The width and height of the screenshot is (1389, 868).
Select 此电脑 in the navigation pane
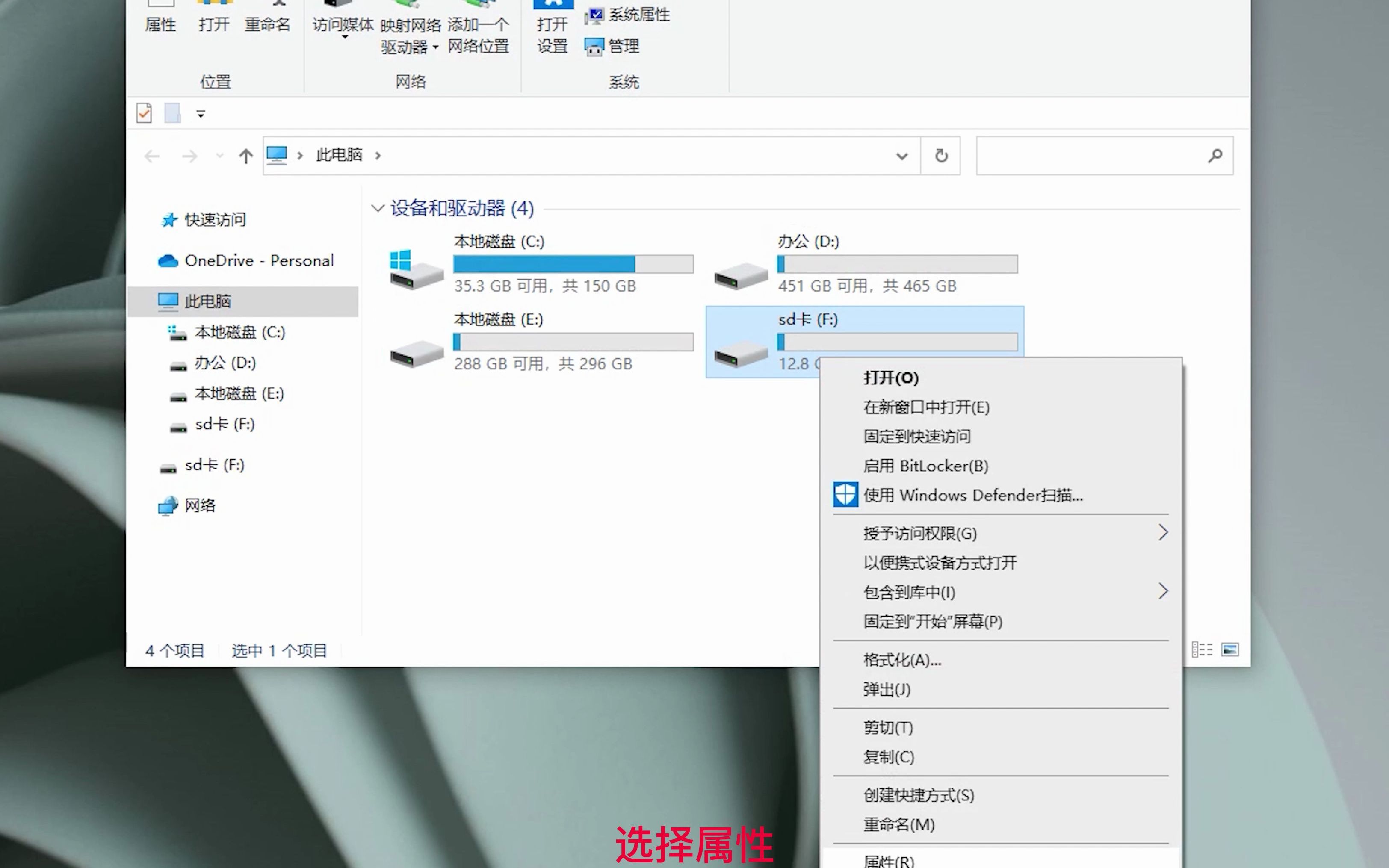point(242,301)
